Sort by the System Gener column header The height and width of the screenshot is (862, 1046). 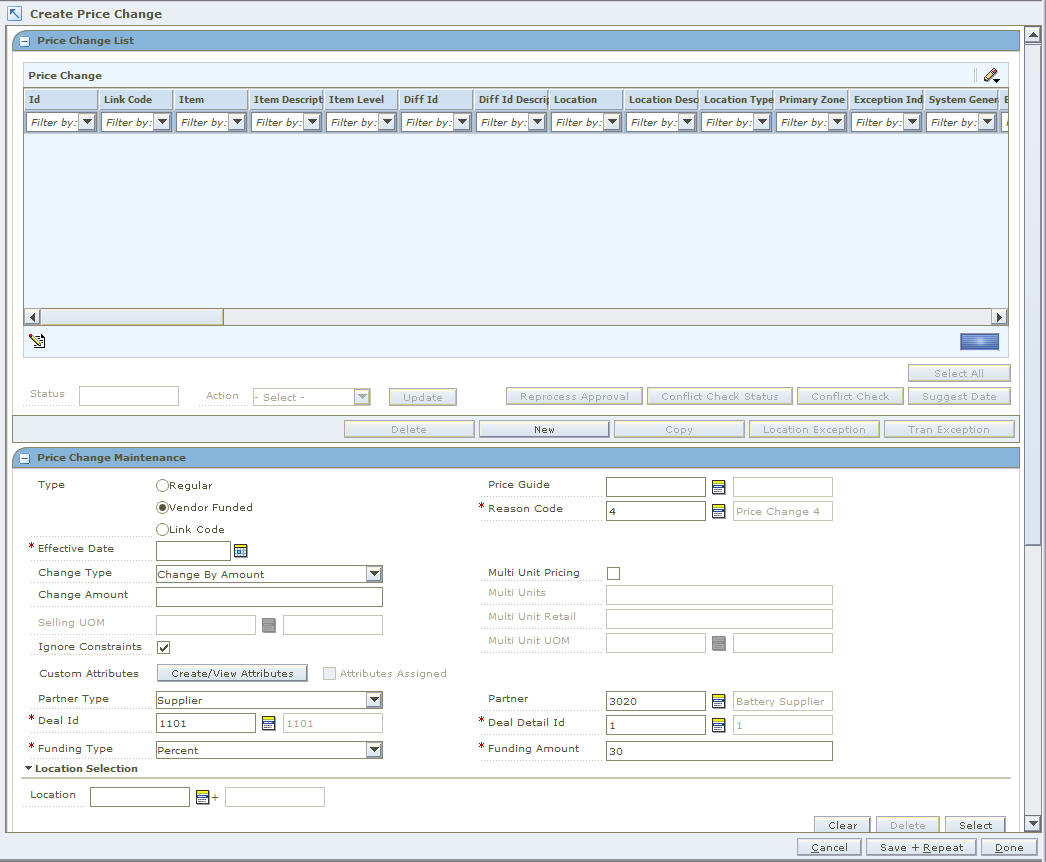click(x=961, y=99)
